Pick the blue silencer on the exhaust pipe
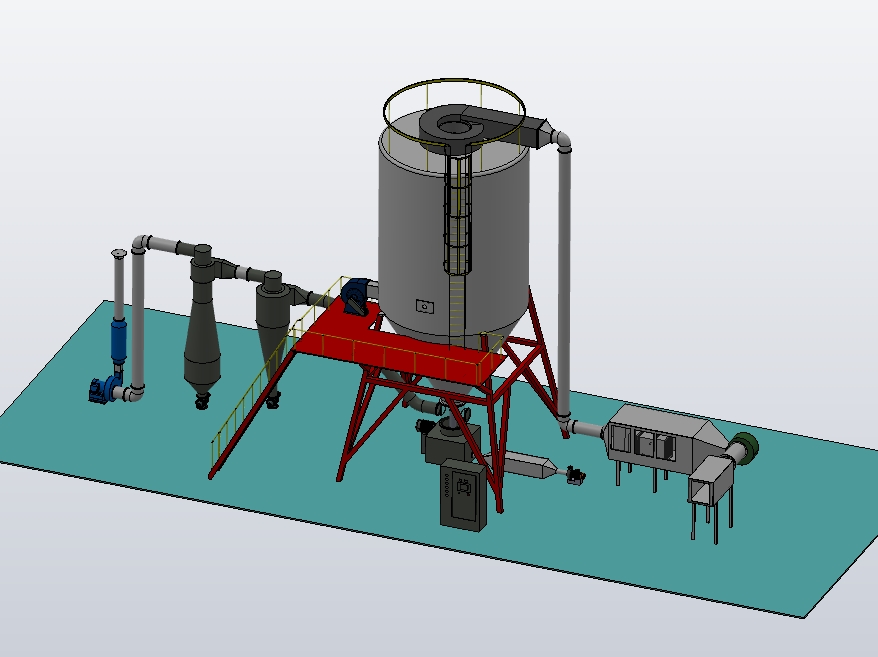This screenshot has width=878, height=657. (119, 341)
